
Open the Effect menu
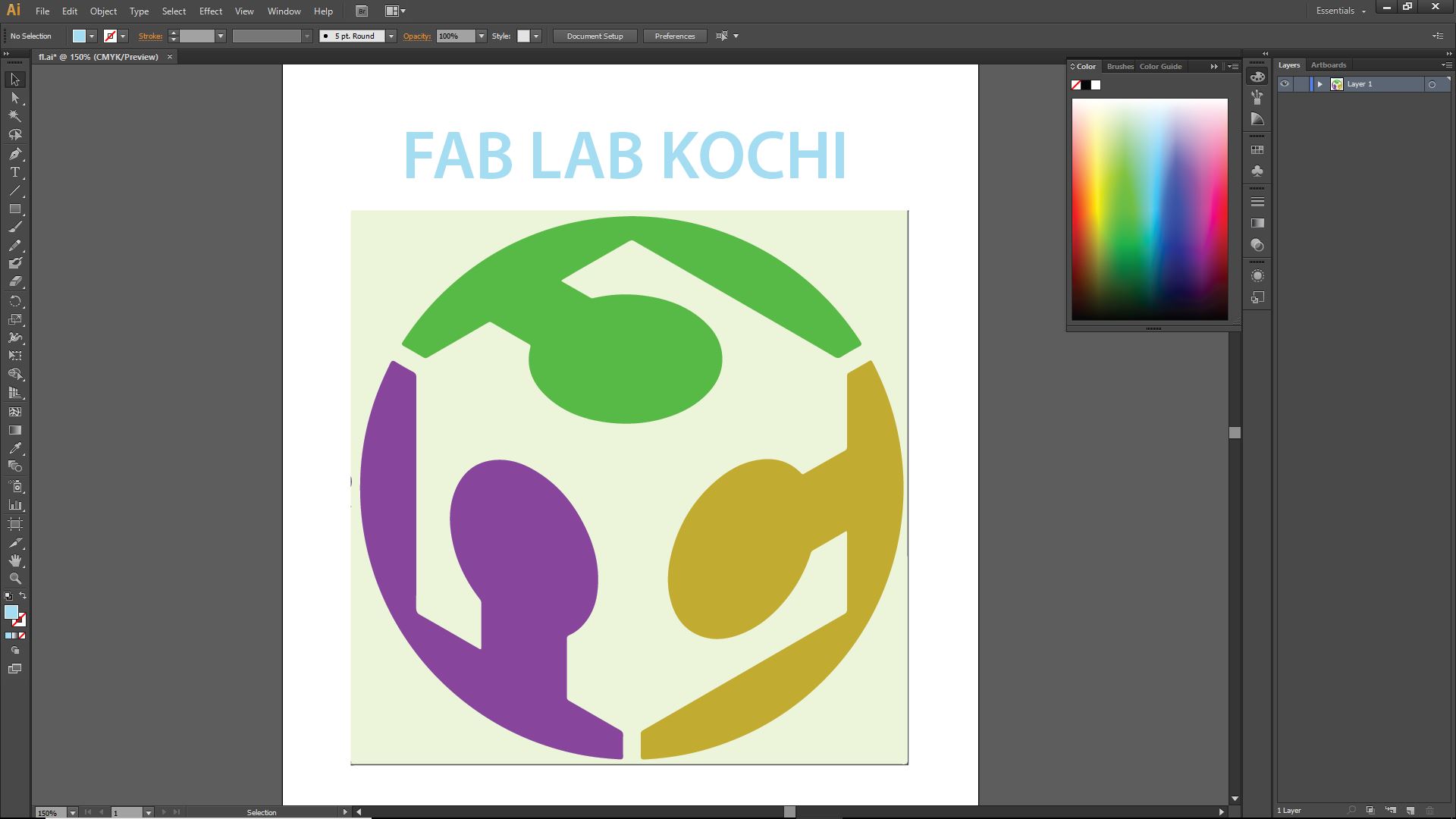(210, 11)
